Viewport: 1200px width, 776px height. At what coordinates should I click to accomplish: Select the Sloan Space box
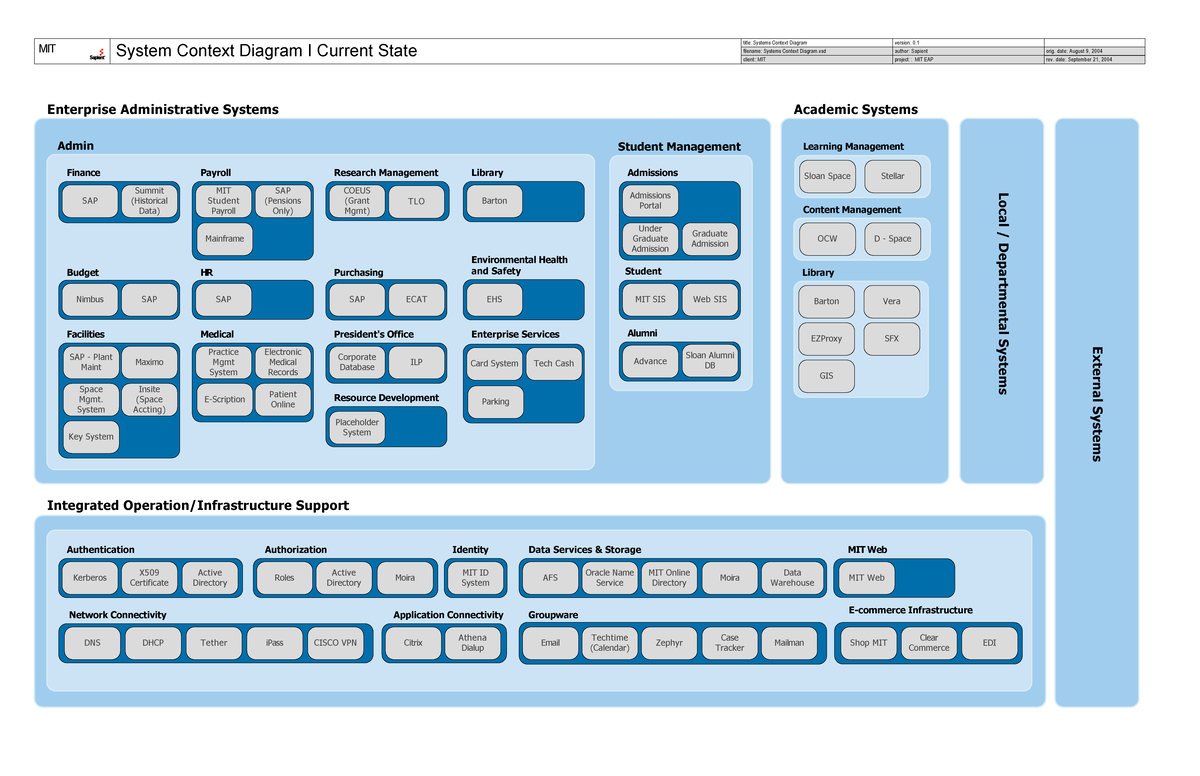pyautogui.click(x=827, y=176)
